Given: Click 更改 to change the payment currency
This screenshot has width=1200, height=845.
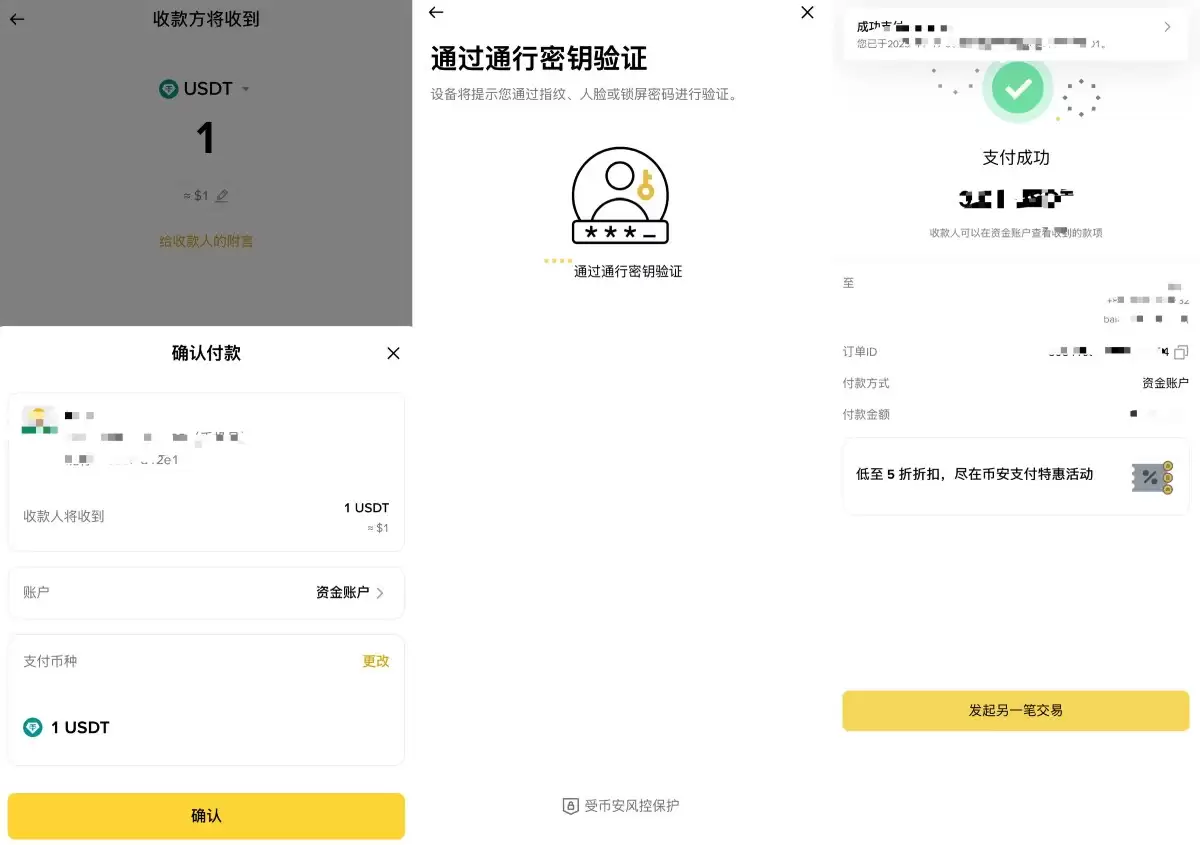Looking at the screenshot, I should [x=375, y=661].
